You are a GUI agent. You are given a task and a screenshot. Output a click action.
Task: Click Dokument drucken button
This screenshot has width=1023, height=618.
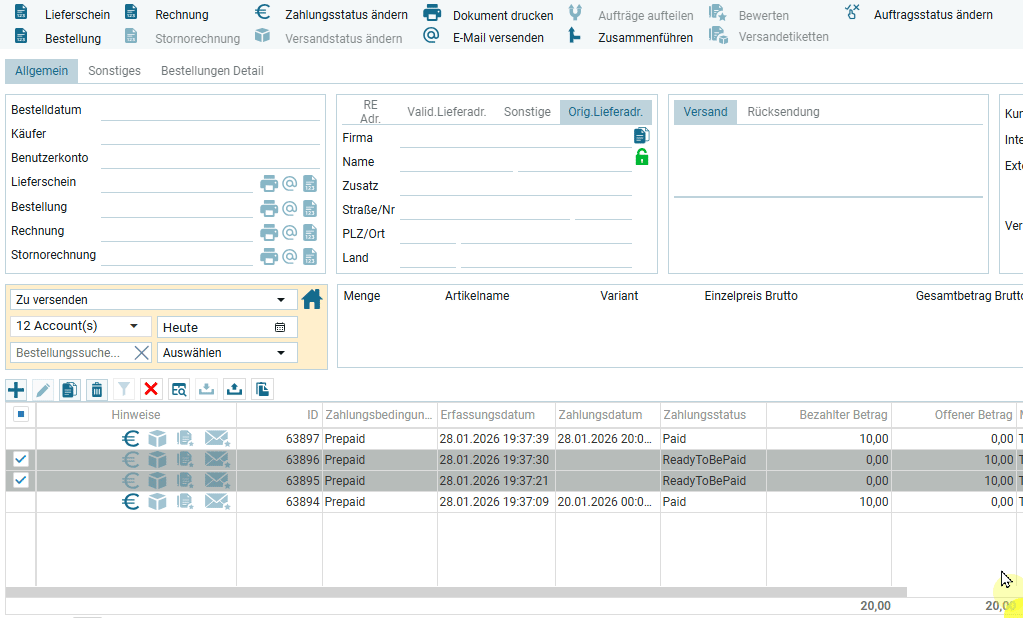click(489, 15)
